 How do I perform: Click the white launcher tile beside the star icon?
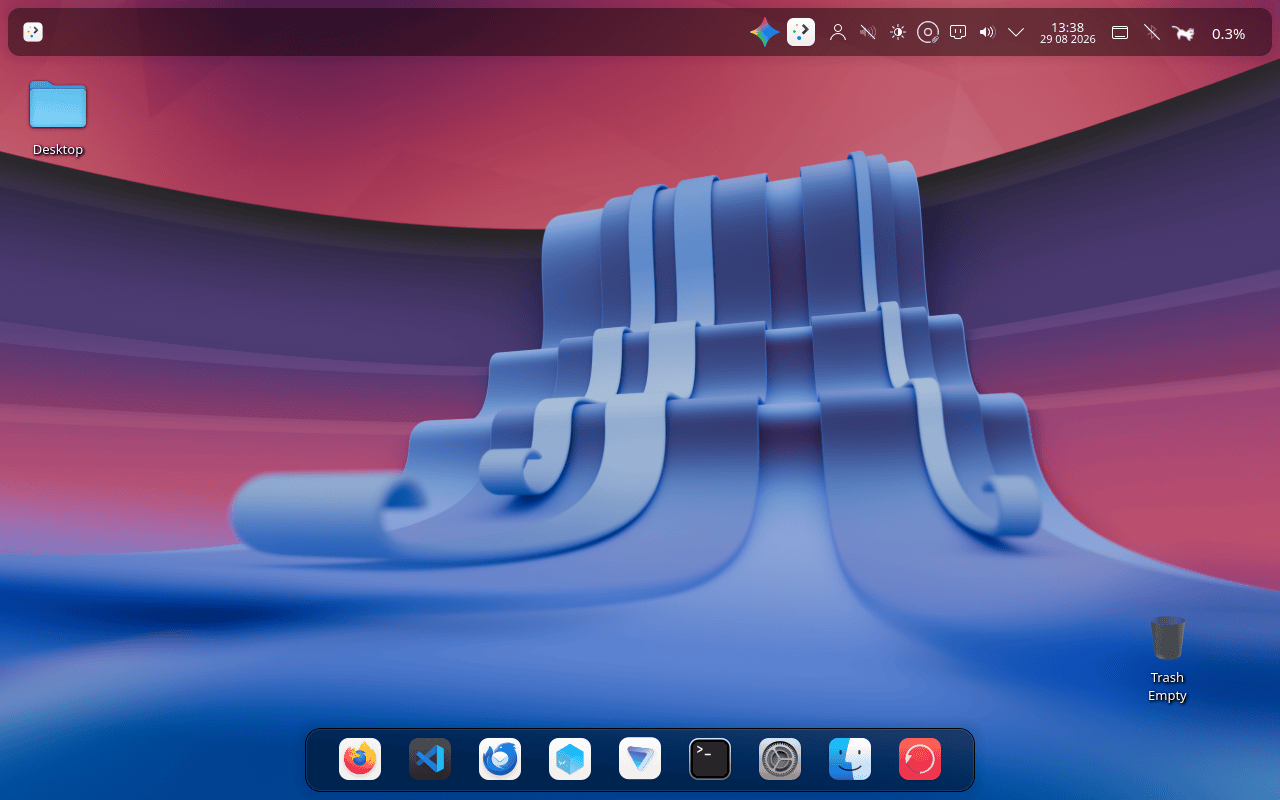(x=801, y=32)
